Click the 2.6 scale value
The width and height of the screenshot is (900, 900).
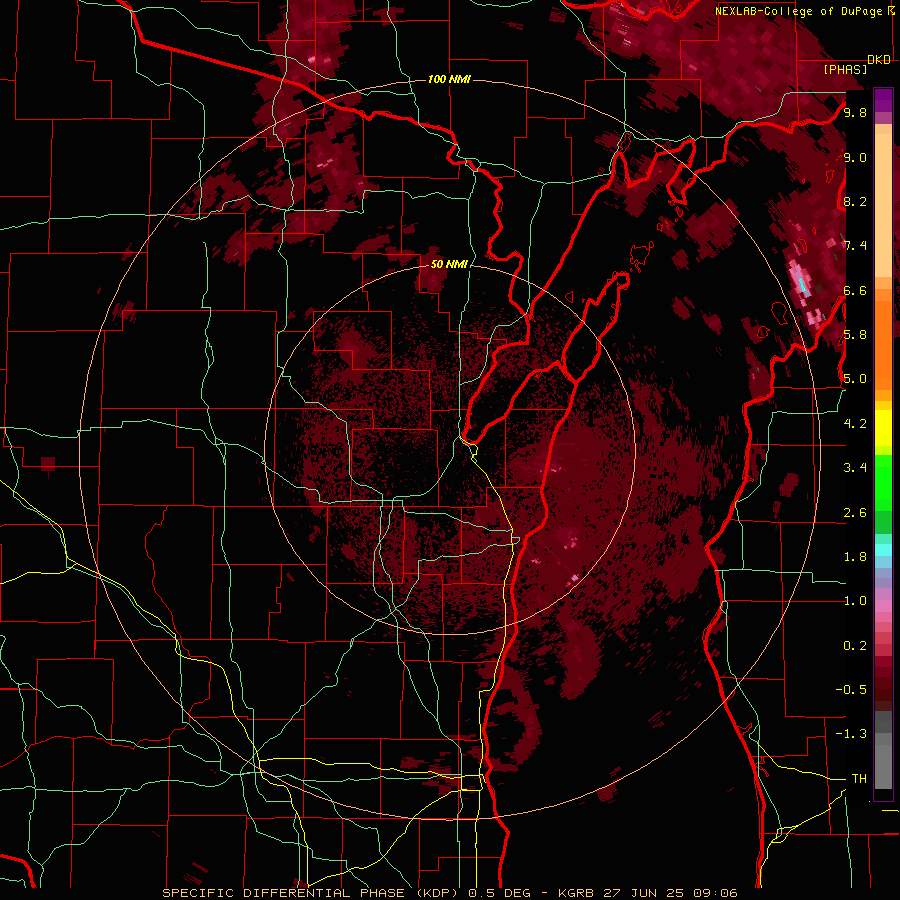(x=855, y=513)
